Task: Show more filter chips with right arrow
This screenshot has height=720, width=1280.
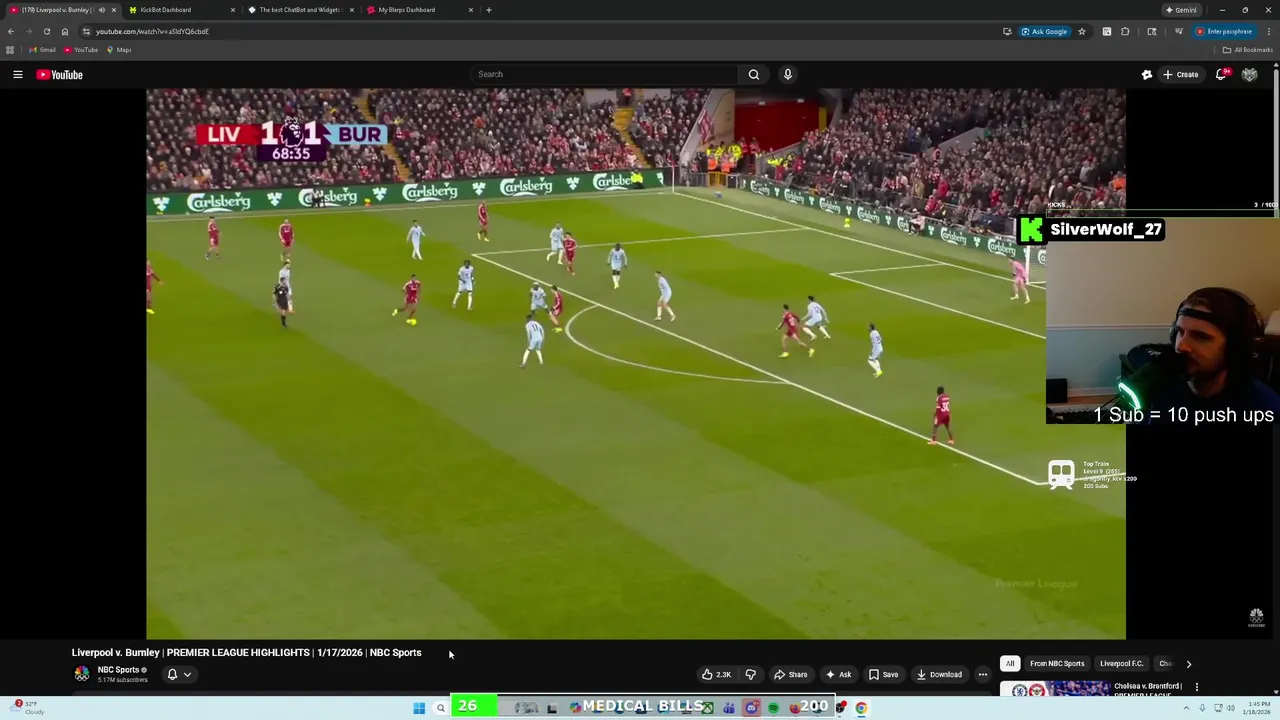Action: (x=1189, y=664)
